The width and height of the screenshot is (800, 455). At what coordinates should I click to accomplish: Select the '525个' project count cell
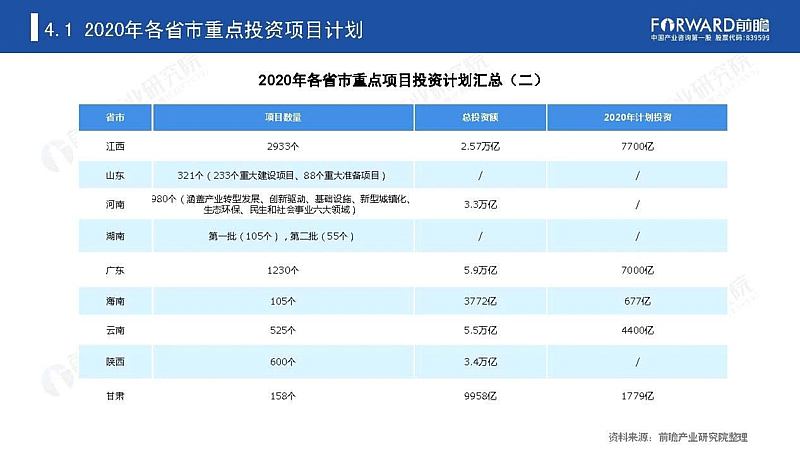tap(283, 330)
